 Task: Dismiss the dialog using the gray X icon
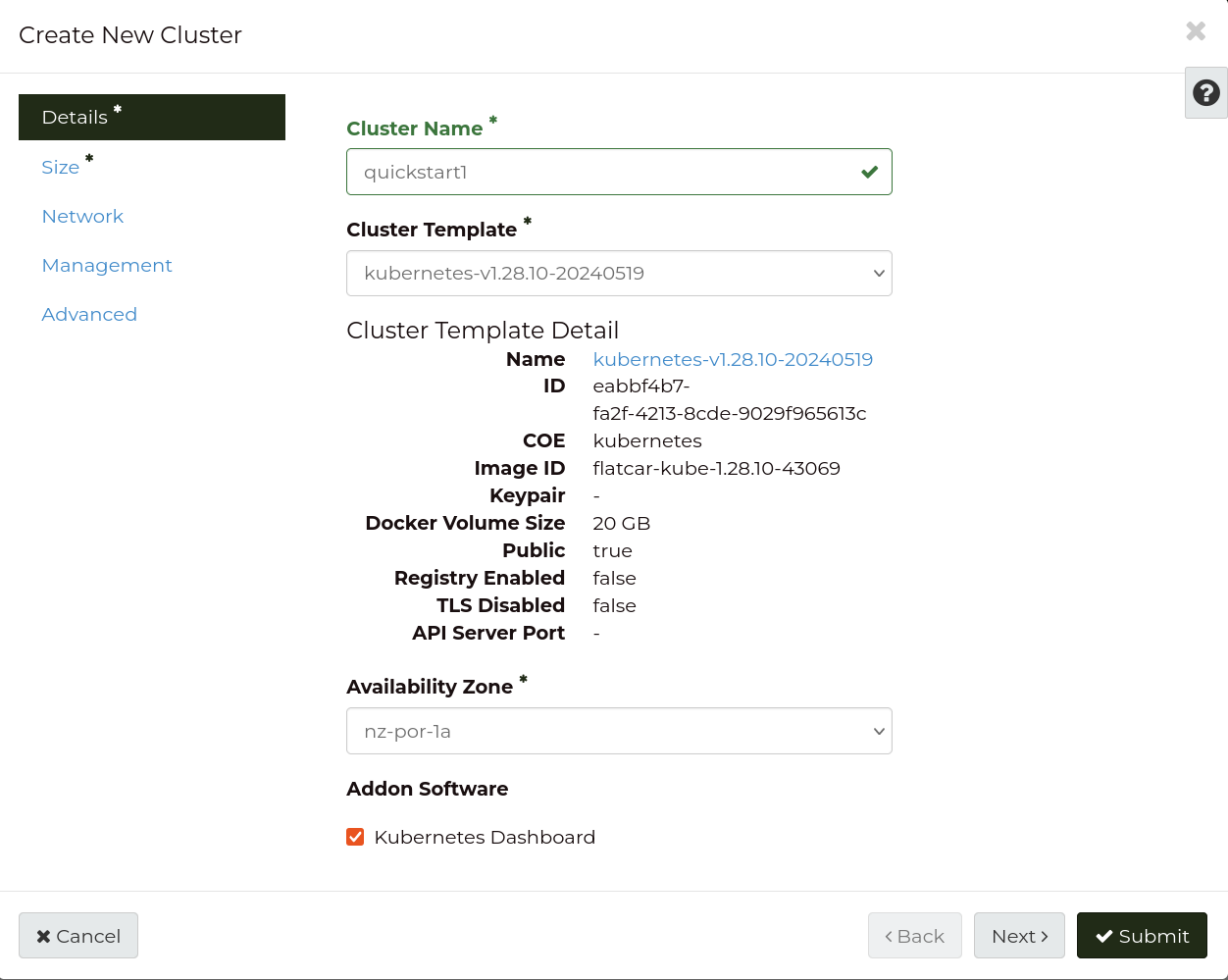click(x=1196, y=30)
